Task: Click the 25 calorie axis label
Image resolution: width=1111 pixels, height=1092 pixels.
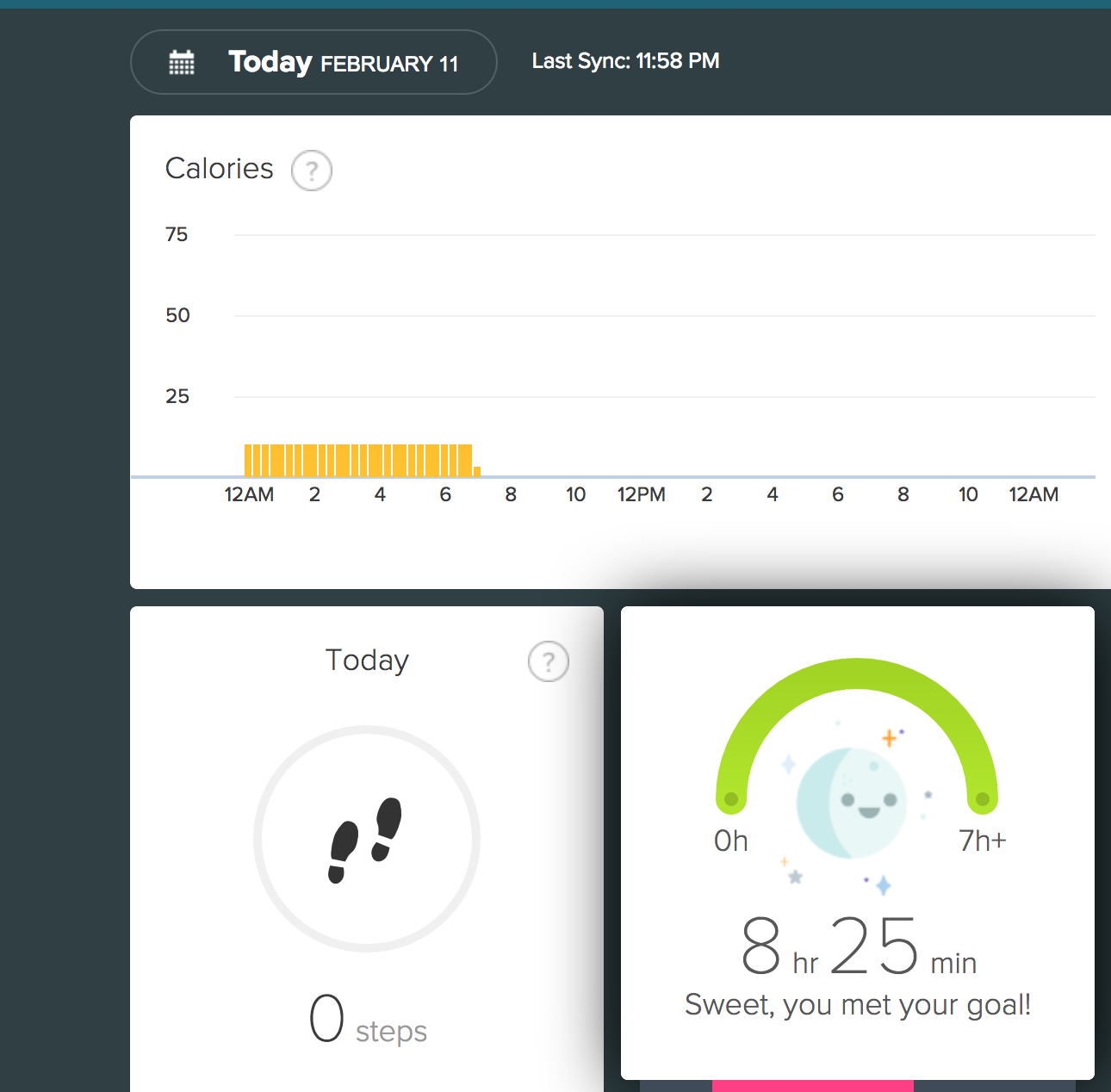Action: [177, 396]
